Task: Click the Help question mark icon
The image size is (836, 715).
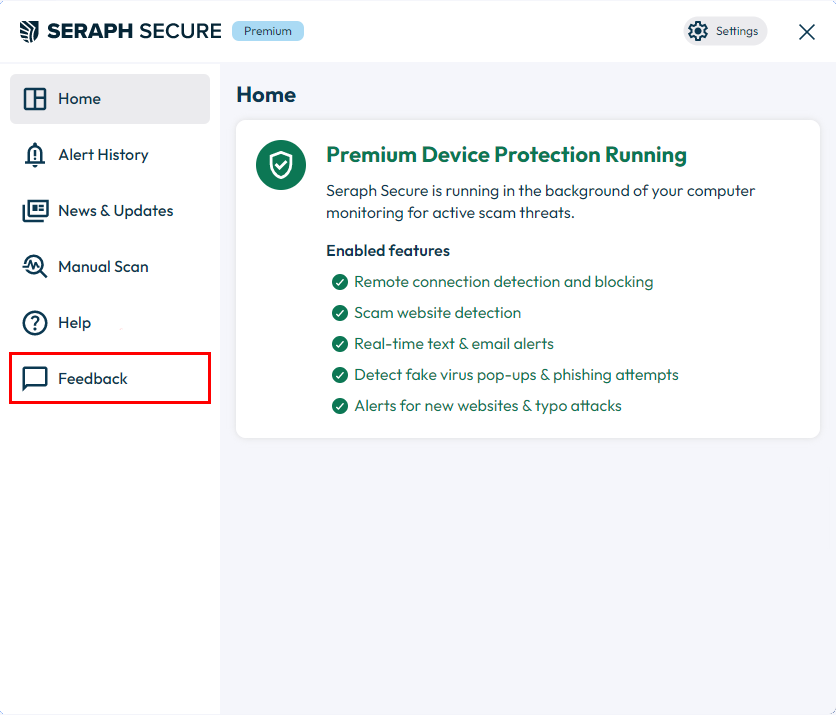Action: (x=35, y=323)
